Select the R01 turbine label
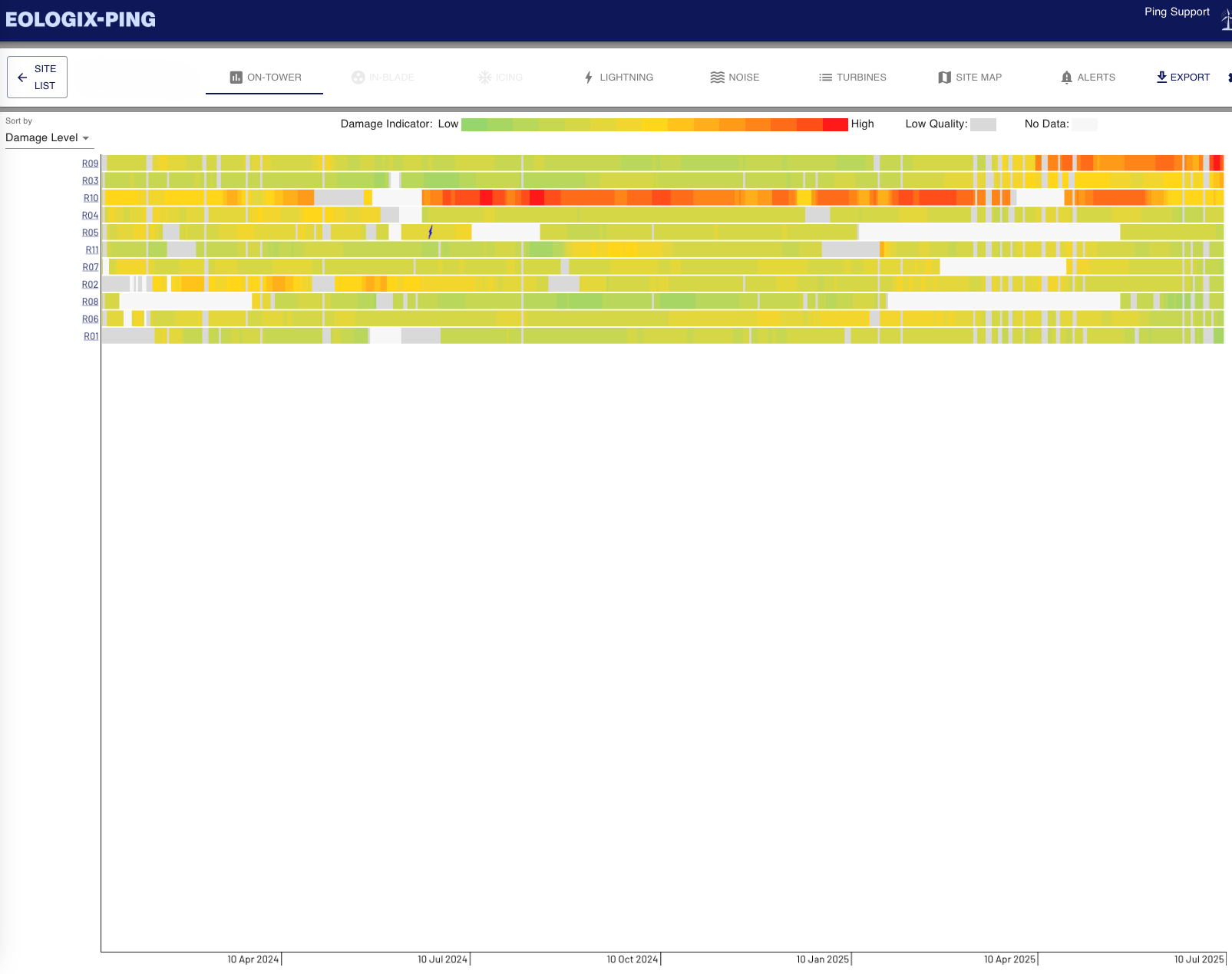The image size is (1232, 974). pos(91,336)
